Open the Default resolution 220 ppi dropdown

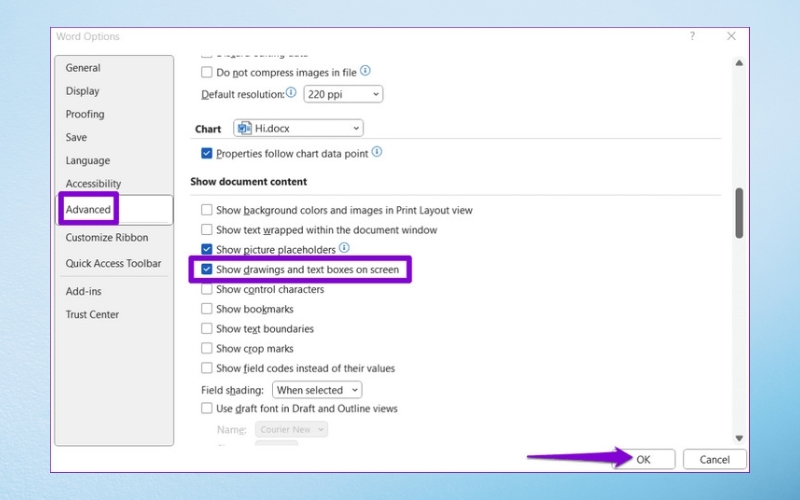pos(343,94)
